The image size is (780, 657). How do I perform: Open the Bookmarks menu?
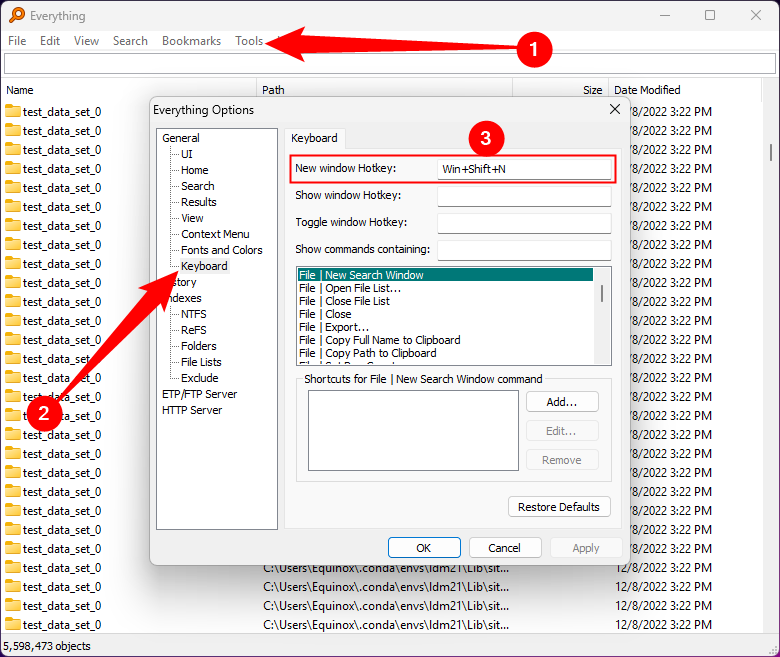(191, 41)
